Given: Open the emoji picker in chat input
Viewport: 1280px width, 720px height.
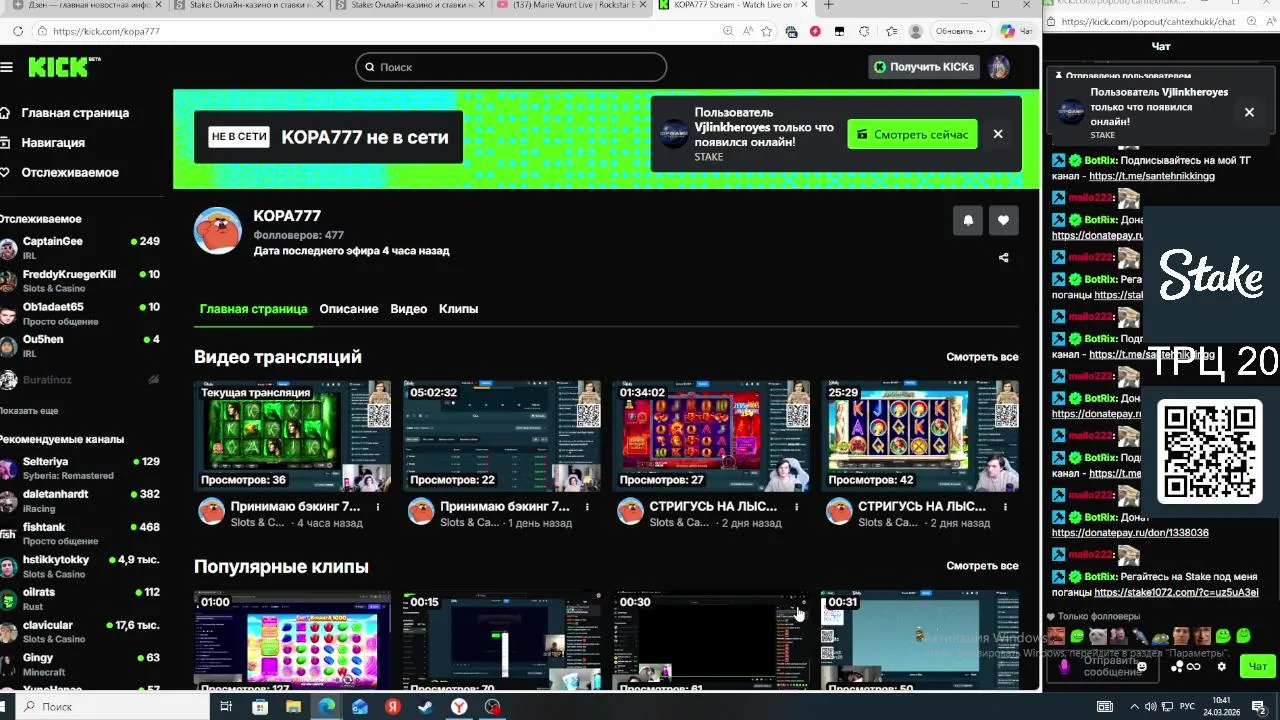Looking at the screenshot, I should coord(1142,666).
